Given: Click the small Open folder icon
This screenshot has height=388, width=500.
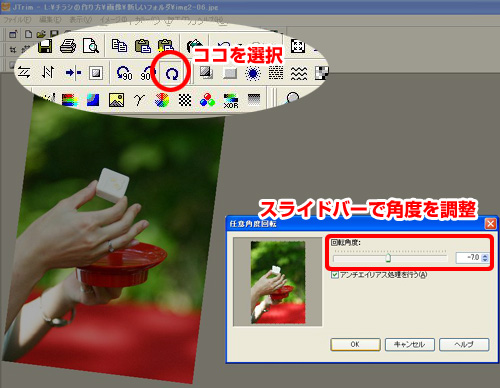Looking at the screenshot, I should [x=41, y=34].
